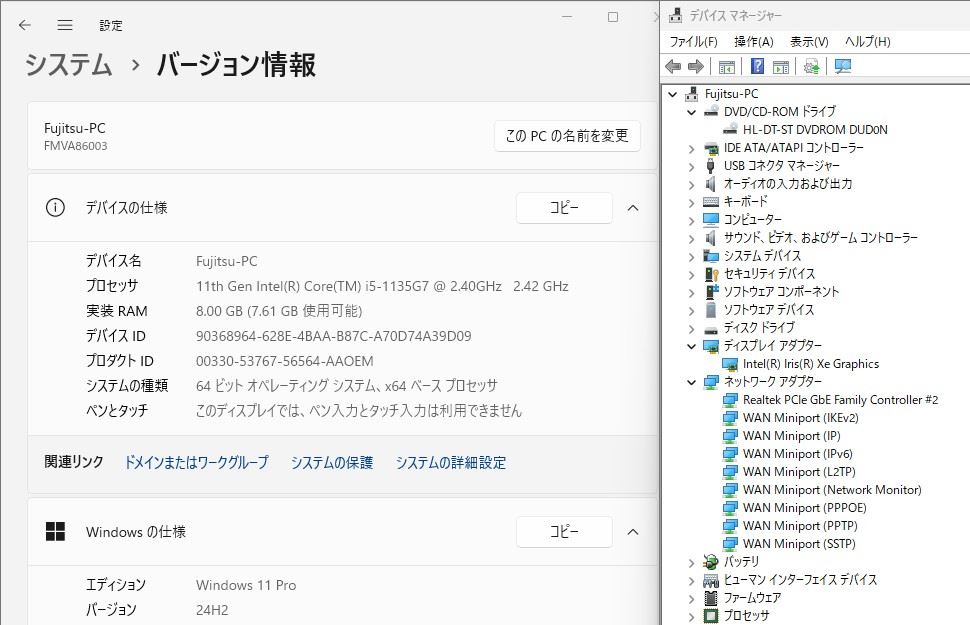Open Help with the blue question mark icon
Viewport: 970px width, 625px height.
757,66
